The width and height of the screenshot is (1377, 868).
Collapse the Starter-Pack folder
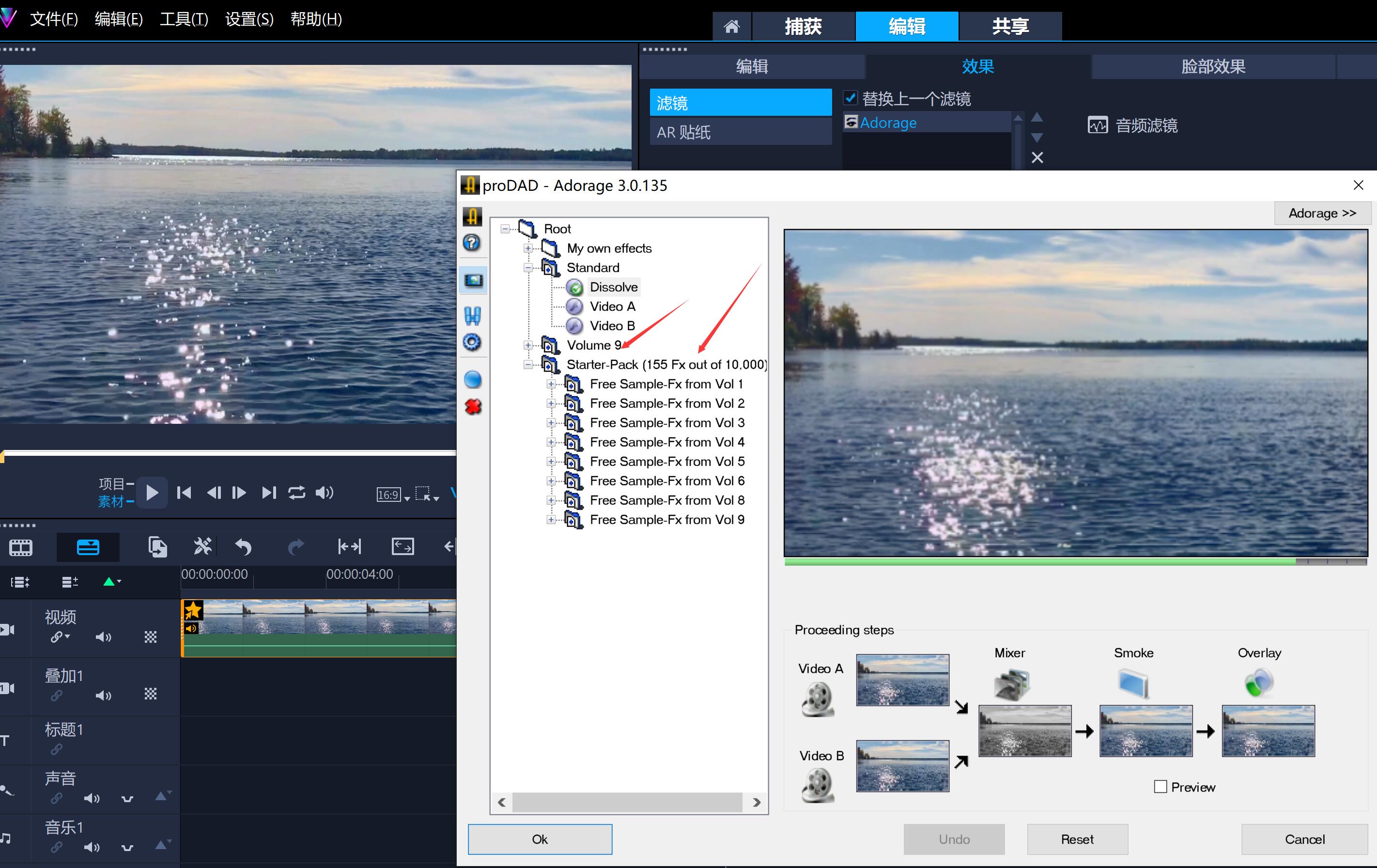[528, 365]
